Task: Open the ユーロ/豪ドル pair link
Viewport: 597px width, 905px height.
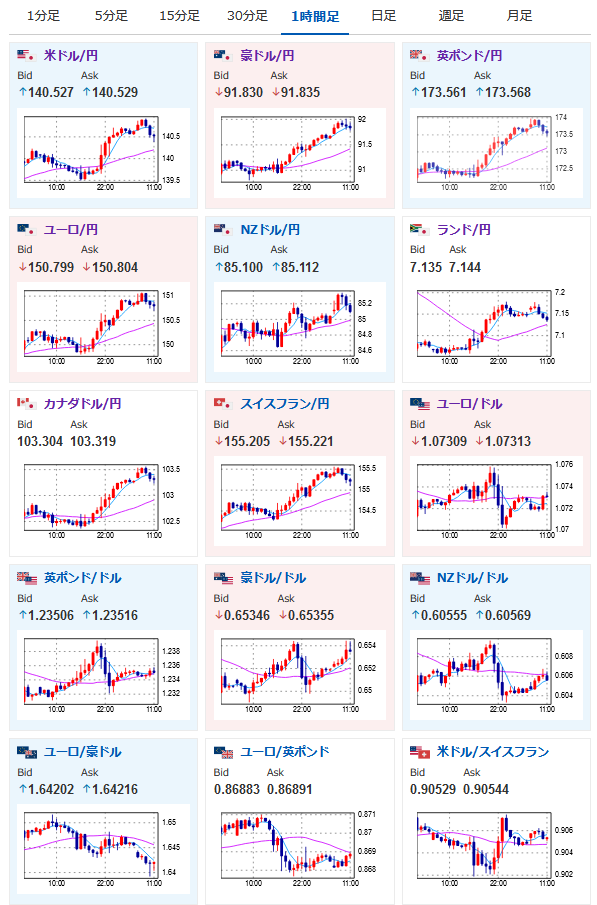Action: [83, 752]
